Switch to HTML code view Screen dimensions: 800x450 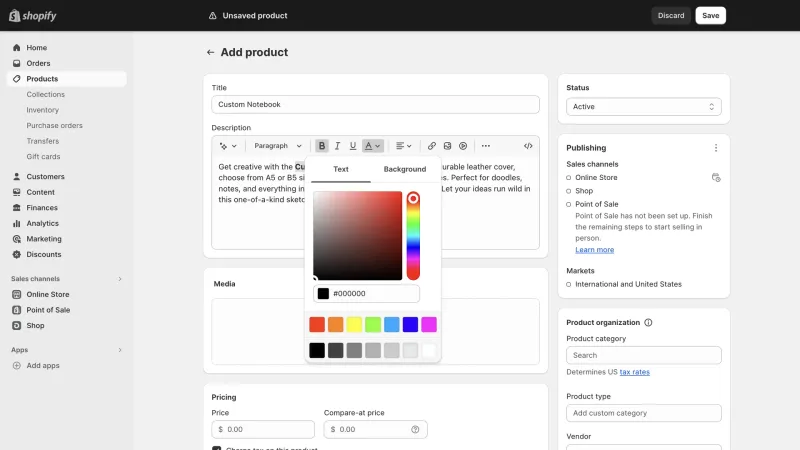[528, 146]
